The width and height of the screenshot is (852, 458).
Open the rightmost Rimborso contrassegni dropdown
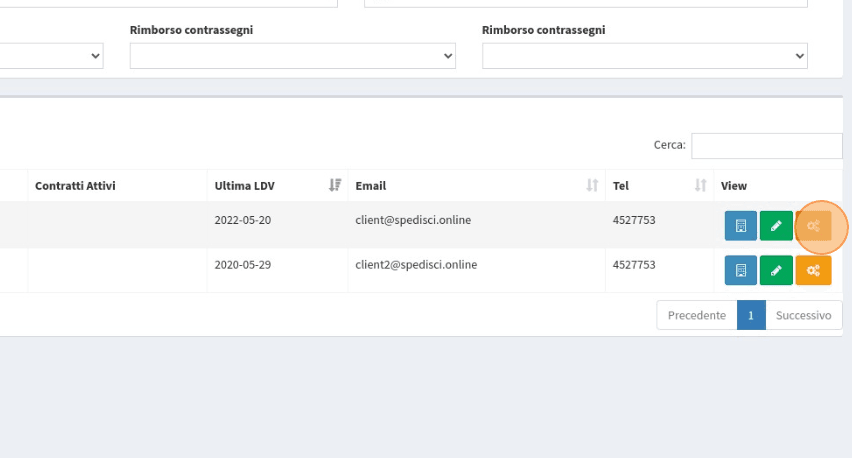[644, 57]
